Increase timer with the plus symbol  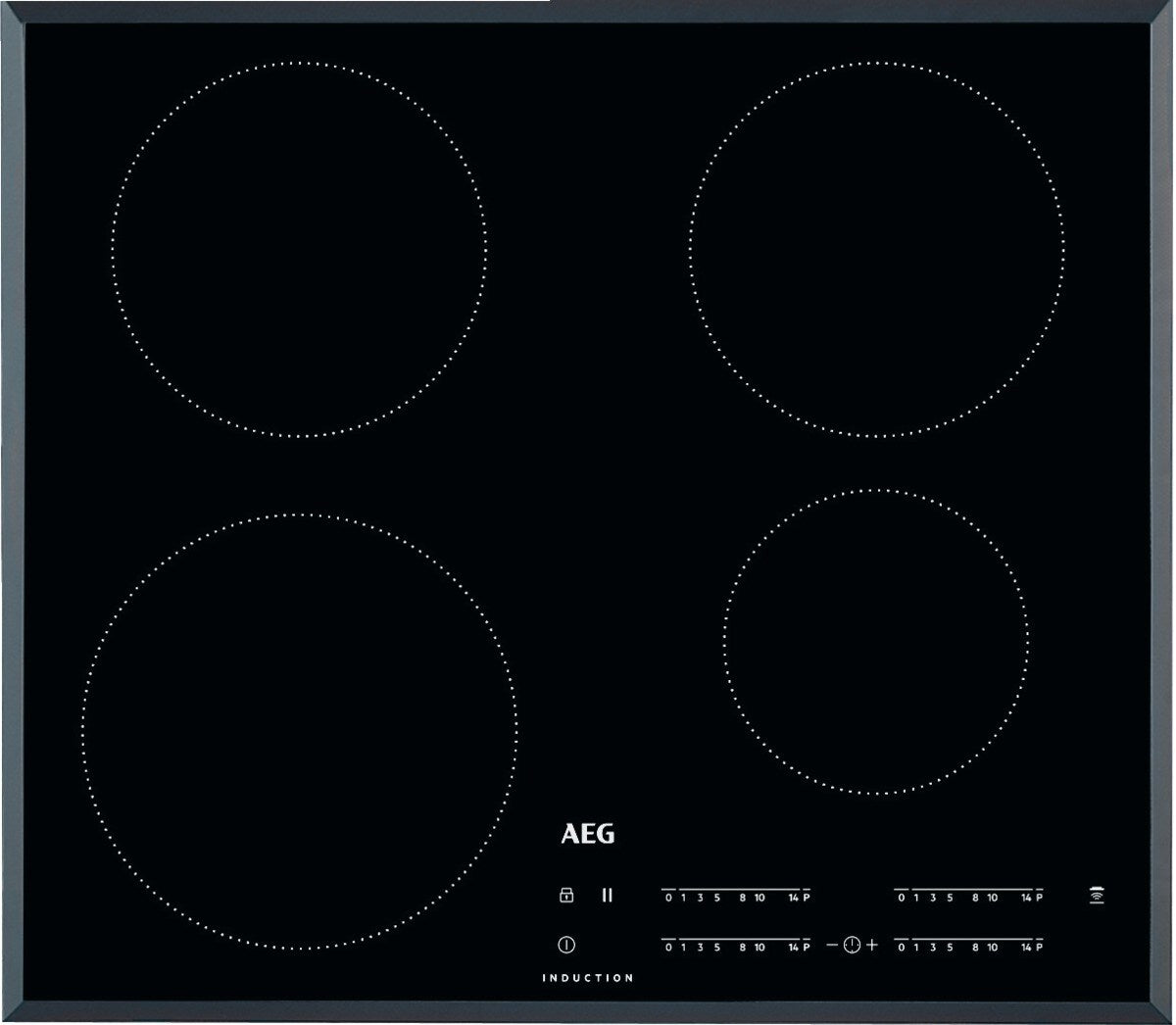pyautogui.click(x=872, y=946)
